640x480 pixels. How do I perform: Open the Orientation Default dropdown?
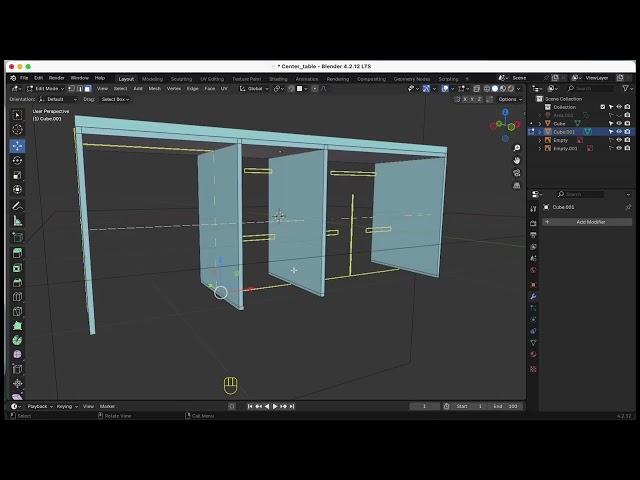click(58, 99)
